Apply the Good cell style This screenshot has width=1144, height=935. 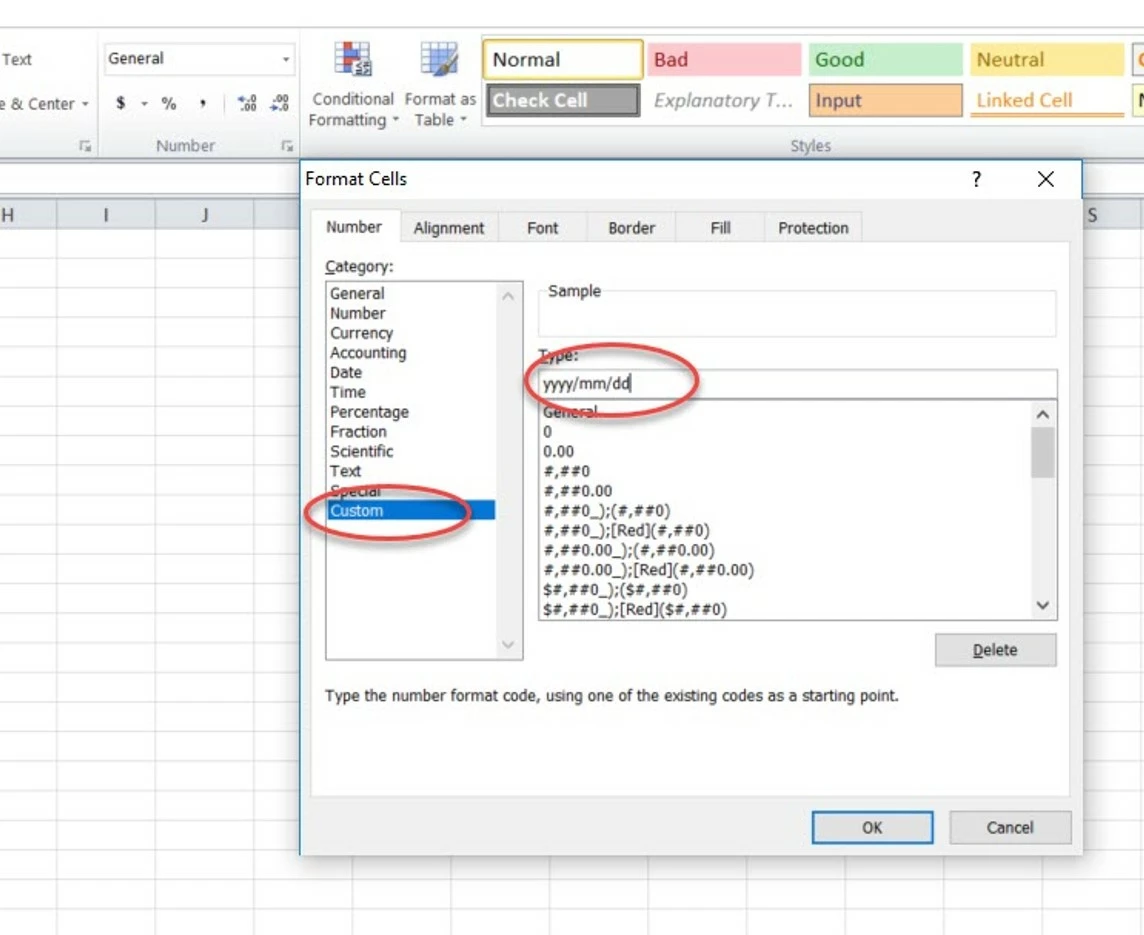tap(884, 59)
